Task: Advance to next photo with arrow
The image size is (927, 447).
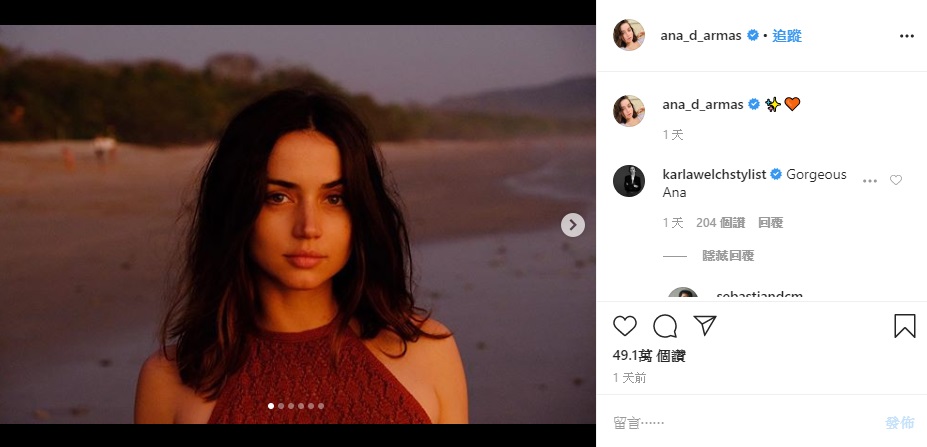Action: pos(572,225)
